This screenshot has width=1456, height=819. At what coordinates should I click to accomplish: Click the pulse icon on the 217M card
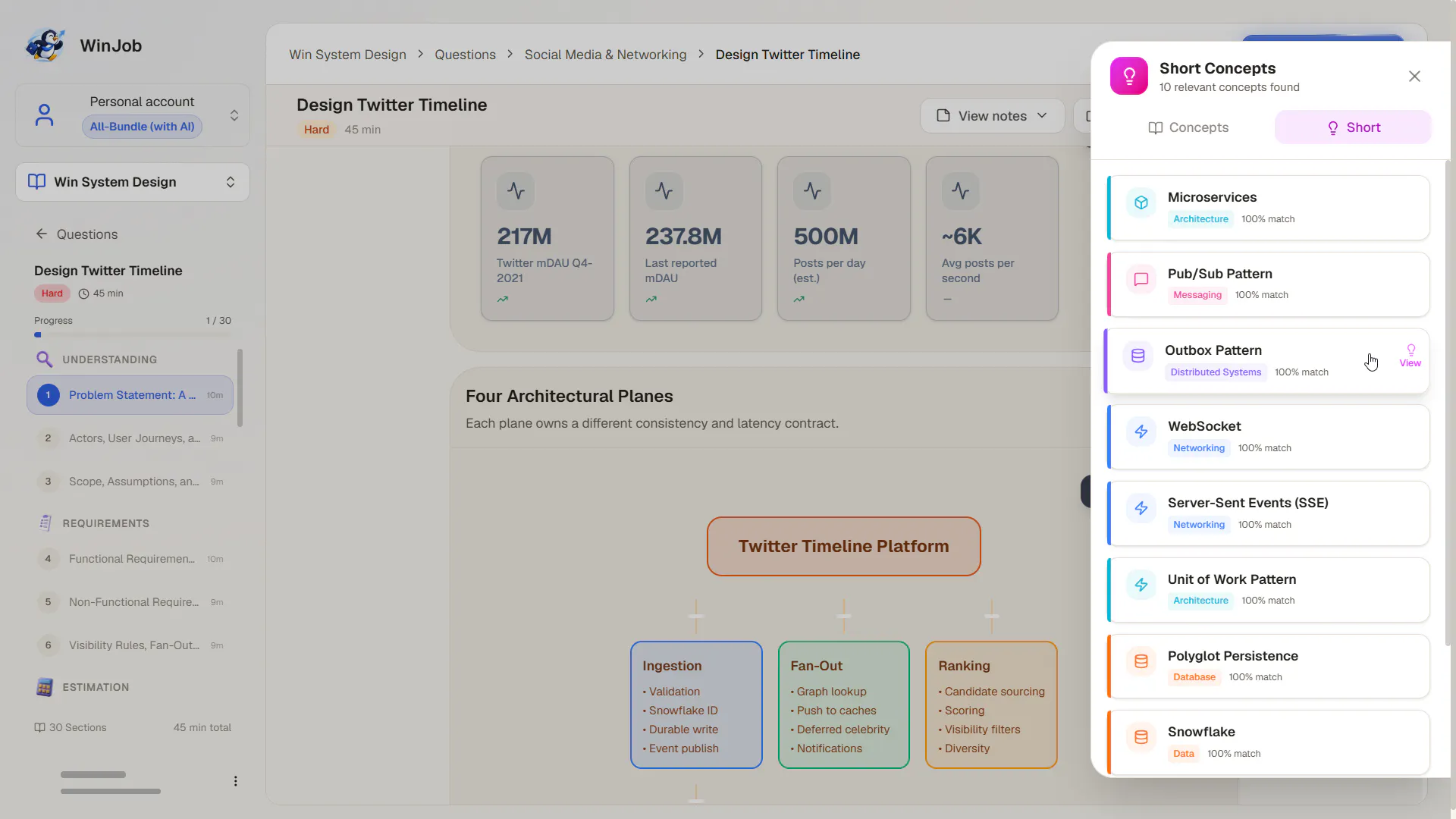tap(516, 191)
